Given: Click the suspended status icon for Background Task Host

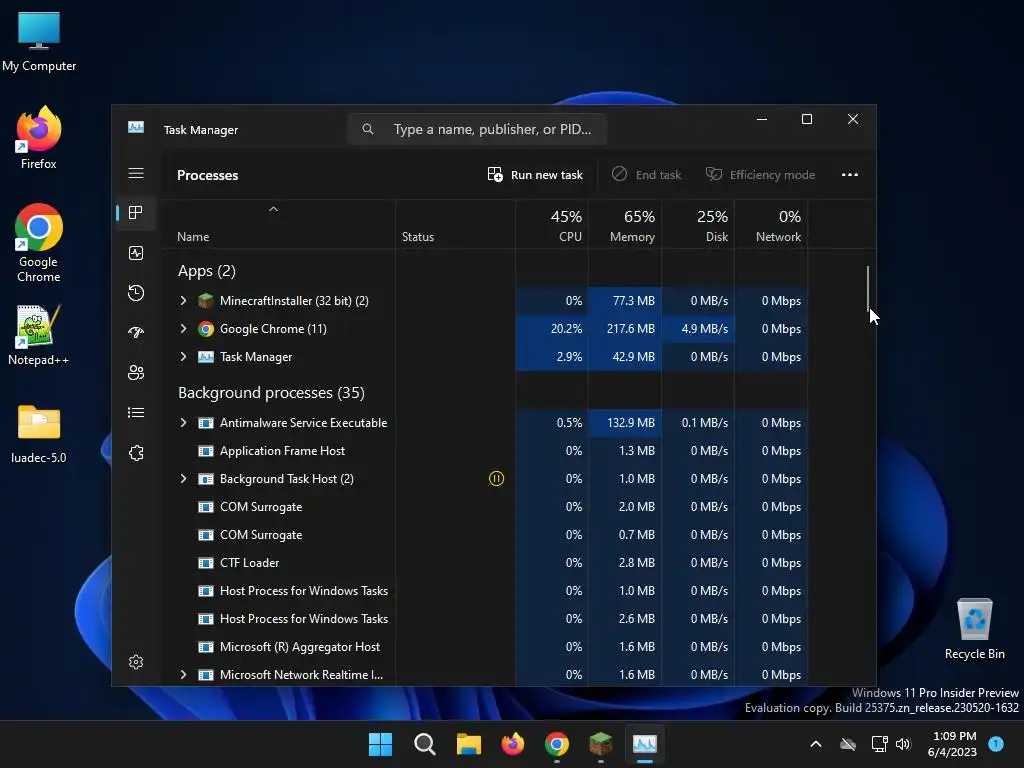Looking at the screenshot, I should point(496,479).
